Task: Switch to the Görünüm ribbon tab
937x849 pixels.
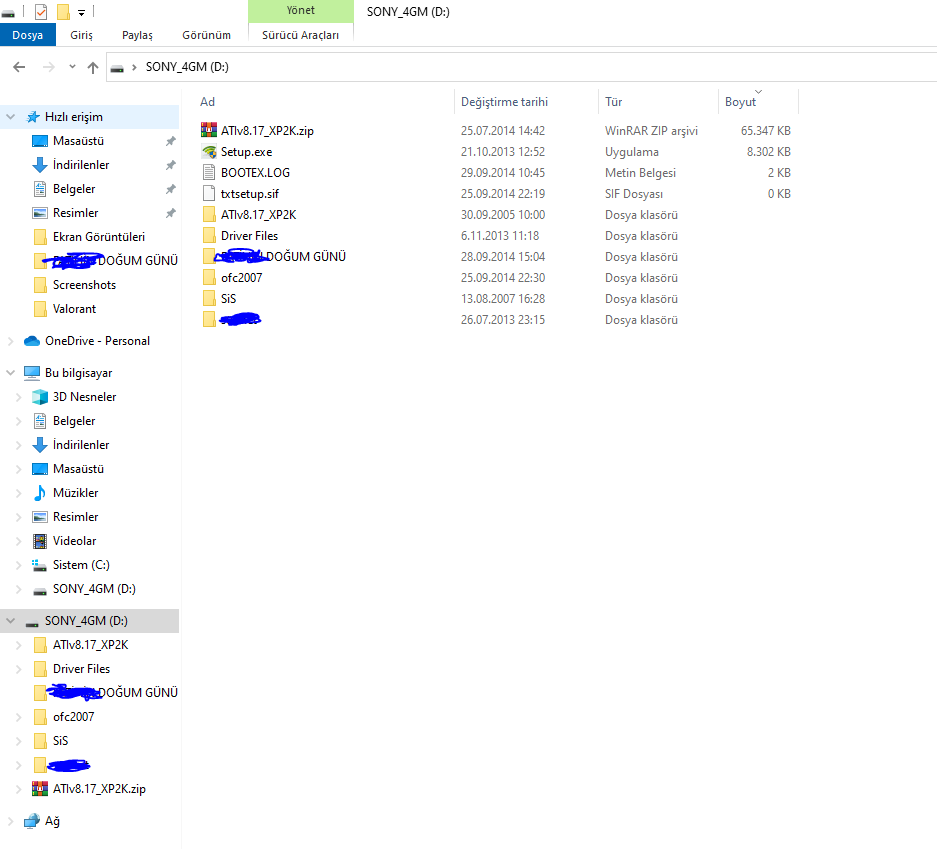Action: [206, 35]
